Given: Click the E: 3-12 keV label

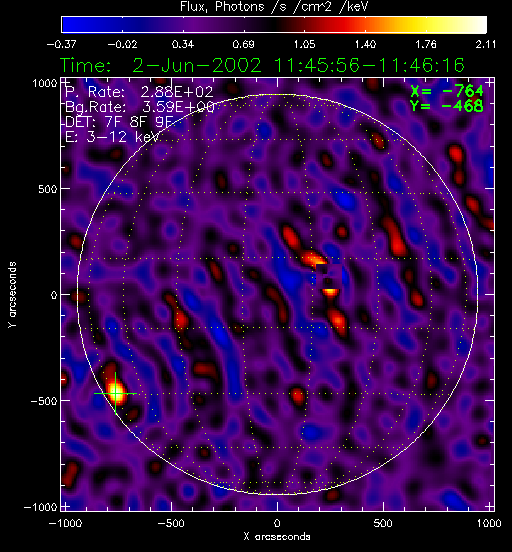Looking at the screenshot, I should coord(112,137).
